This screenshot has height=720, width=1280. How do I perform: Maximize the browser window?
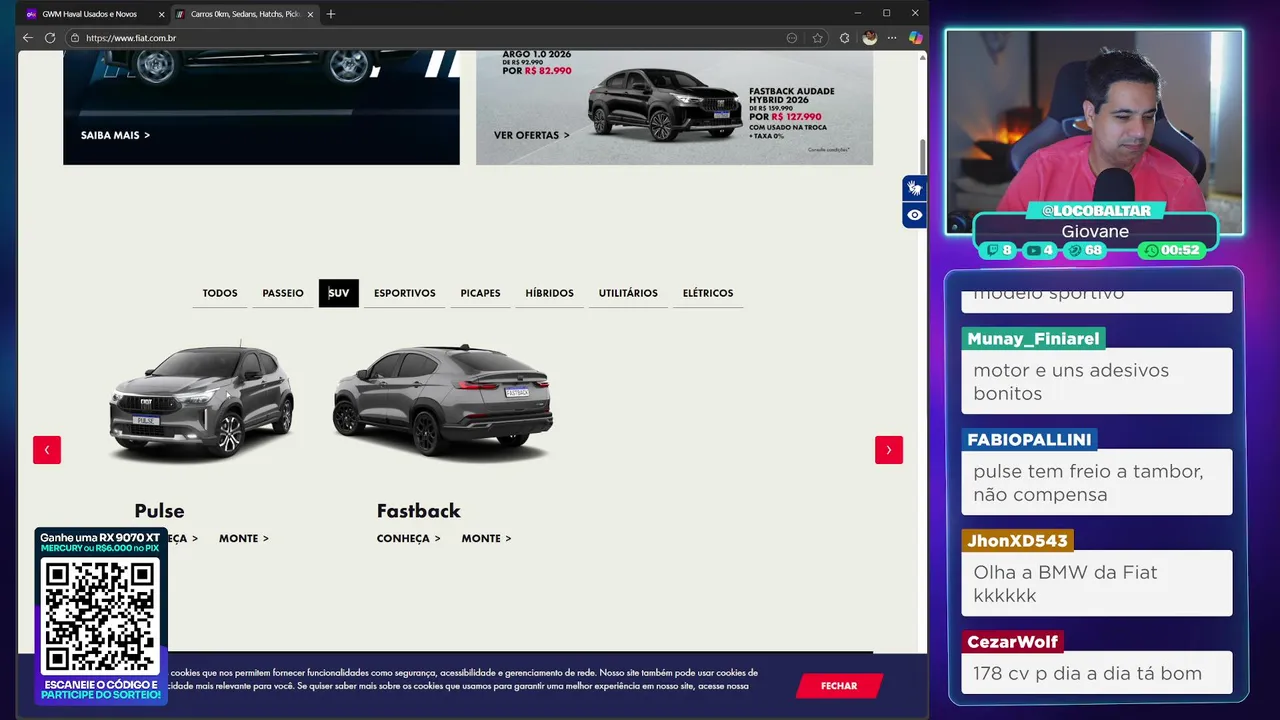coord(886,13)
